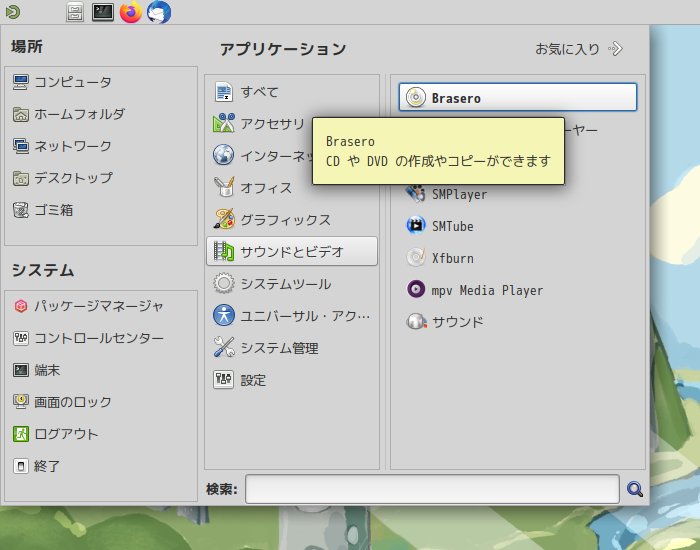Select the サウンドとビデオ category
Screen dimensions: 700x550
point(292,251)
